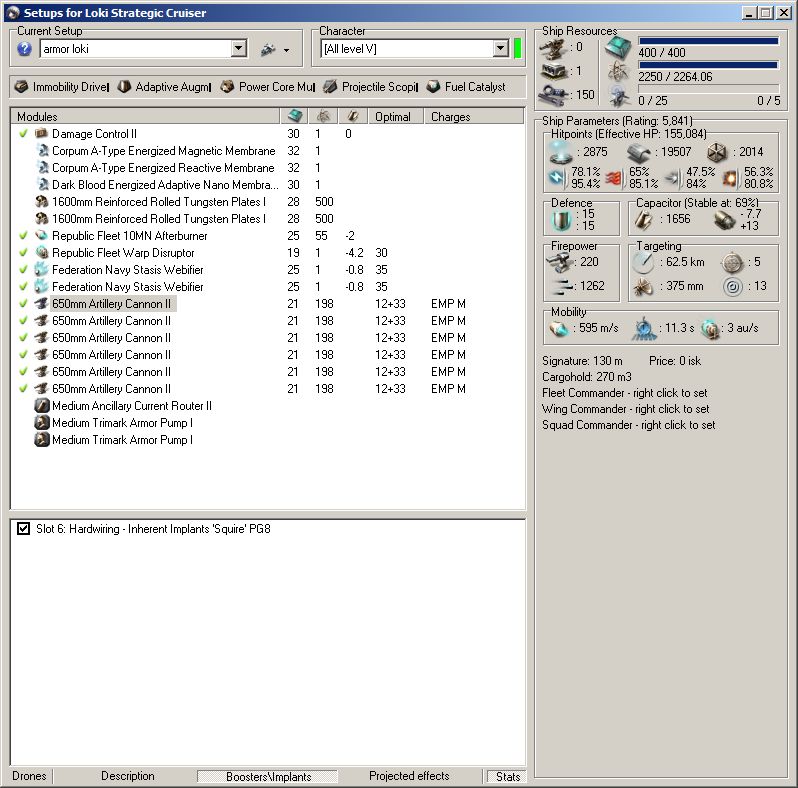Viewport: 798px width, 788px height.
Task: Open the ship browser icon menu
Action: tap(268, 49)
